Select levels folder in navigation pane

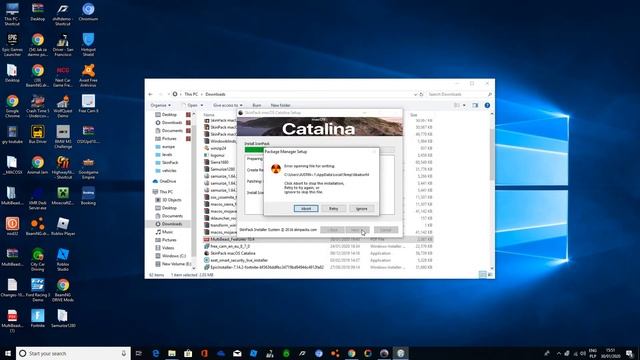167,155
